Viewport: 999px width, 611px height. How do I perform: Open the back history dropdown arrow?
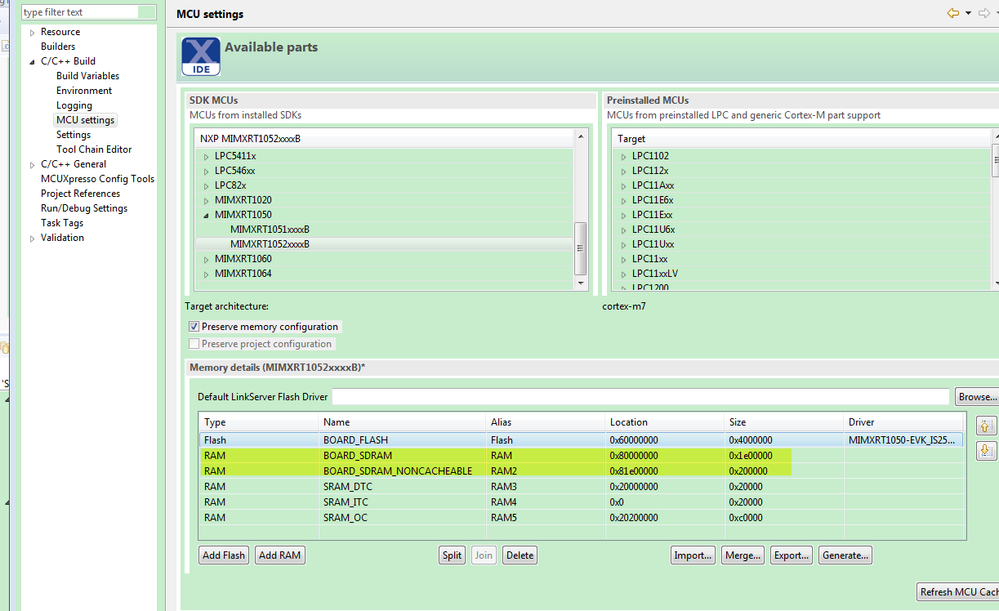coord(968,13)
